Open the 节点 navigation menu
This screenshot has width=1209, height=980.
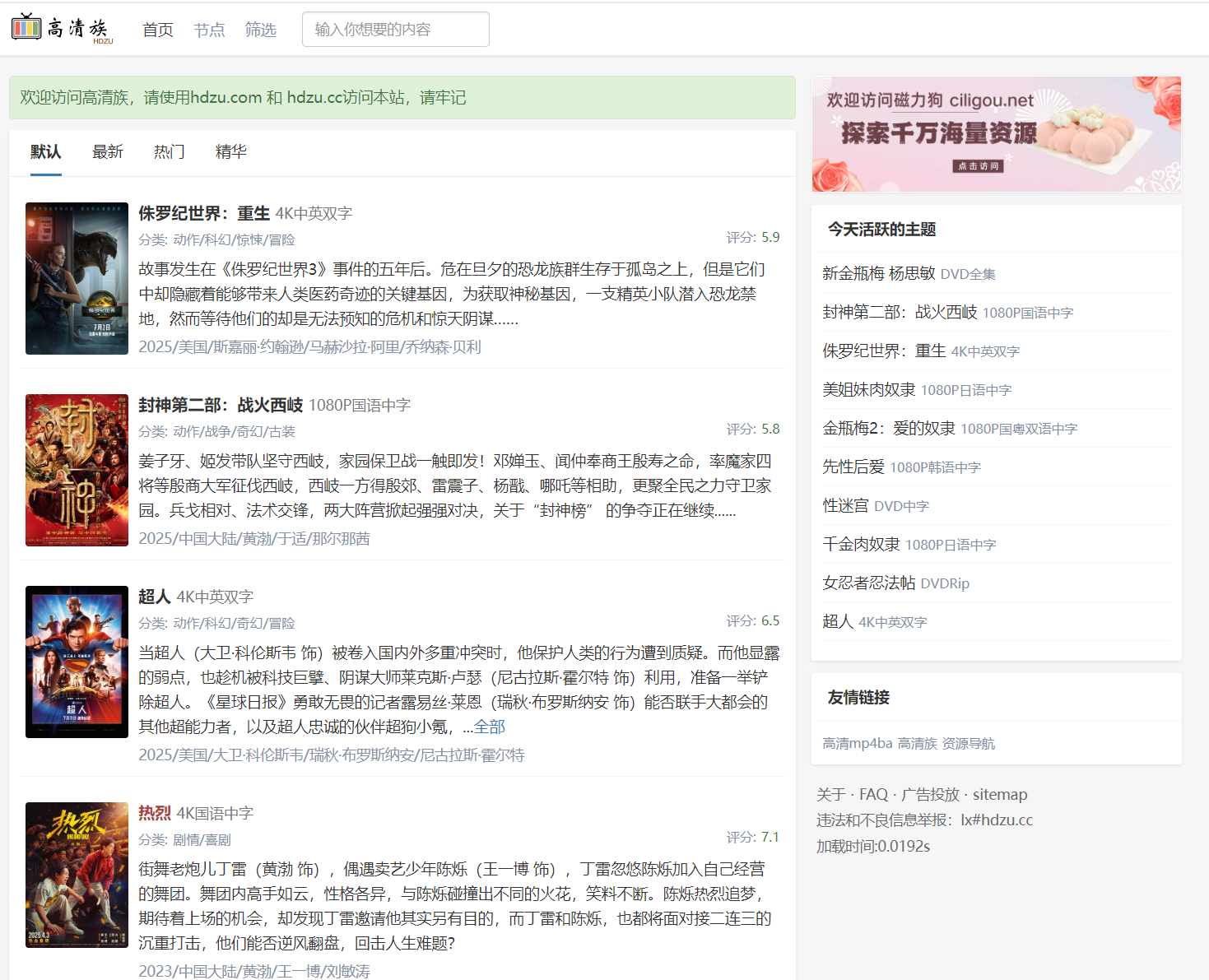click(208, 30)
